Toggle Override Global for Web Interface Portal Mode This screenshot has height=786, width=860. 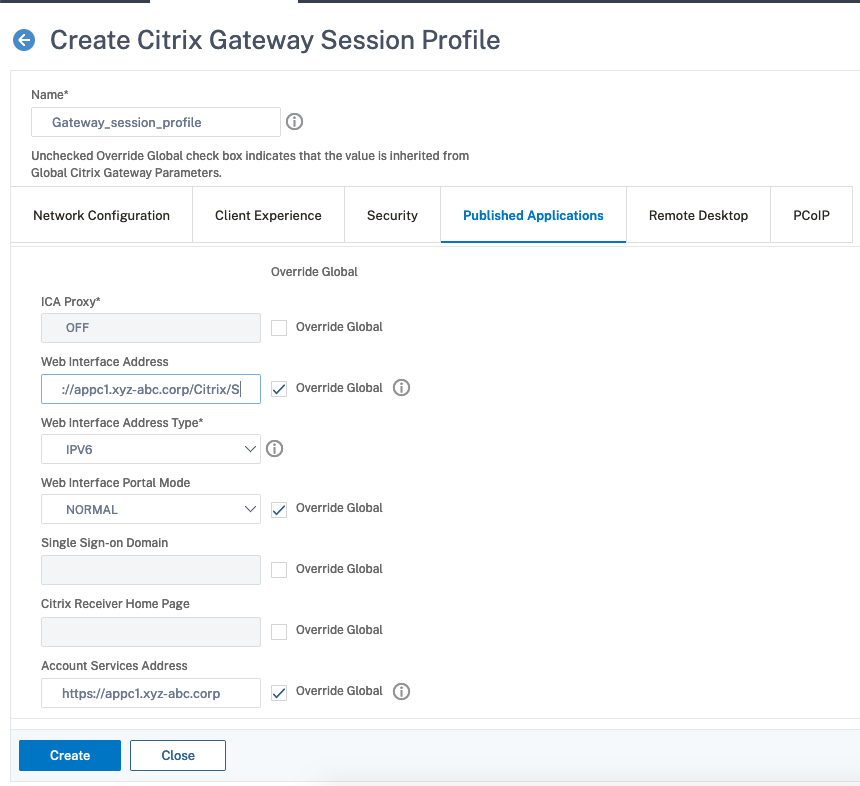point(279,509)
